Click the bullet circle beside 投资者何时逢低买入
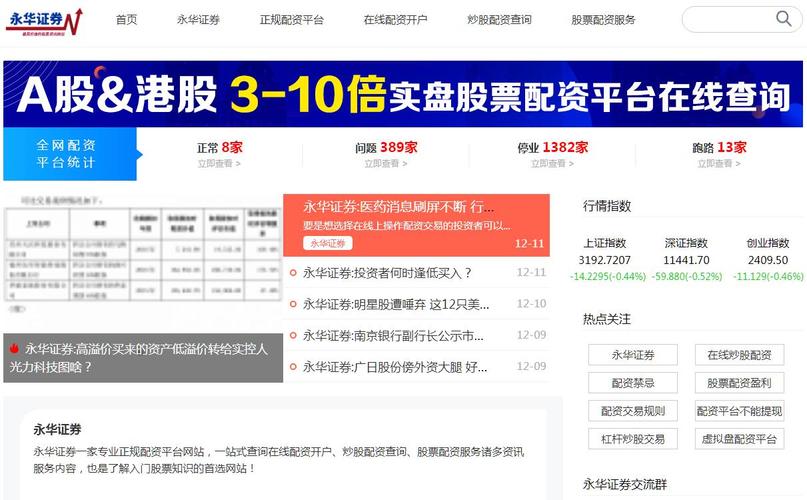Screen dimensions: 807x500 293,273
